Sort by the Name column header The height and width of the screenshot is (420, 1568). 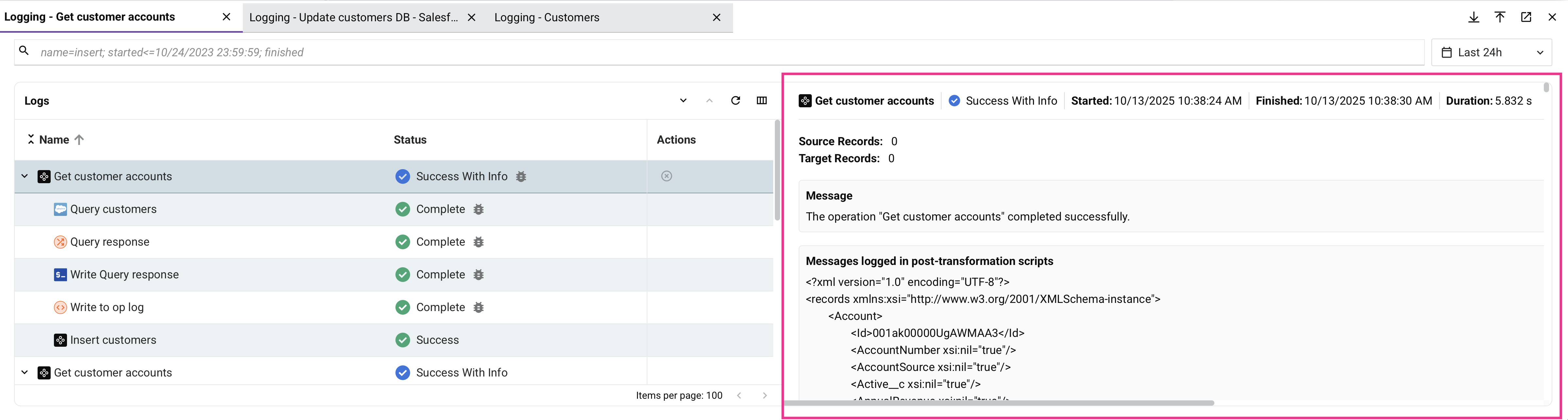point(54,140)
